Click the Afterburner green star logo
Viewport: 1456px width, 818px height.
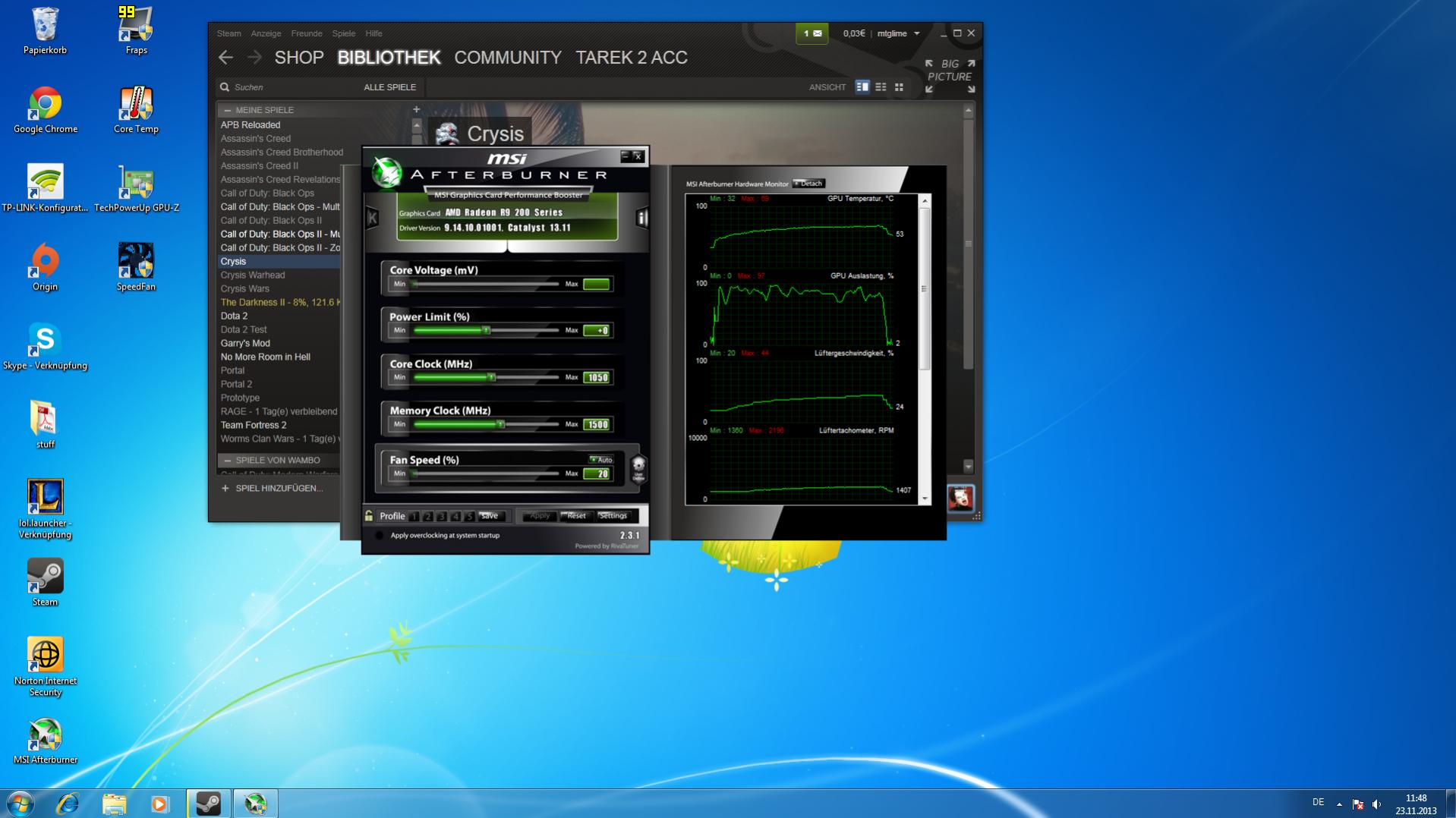tap(386, 172)
